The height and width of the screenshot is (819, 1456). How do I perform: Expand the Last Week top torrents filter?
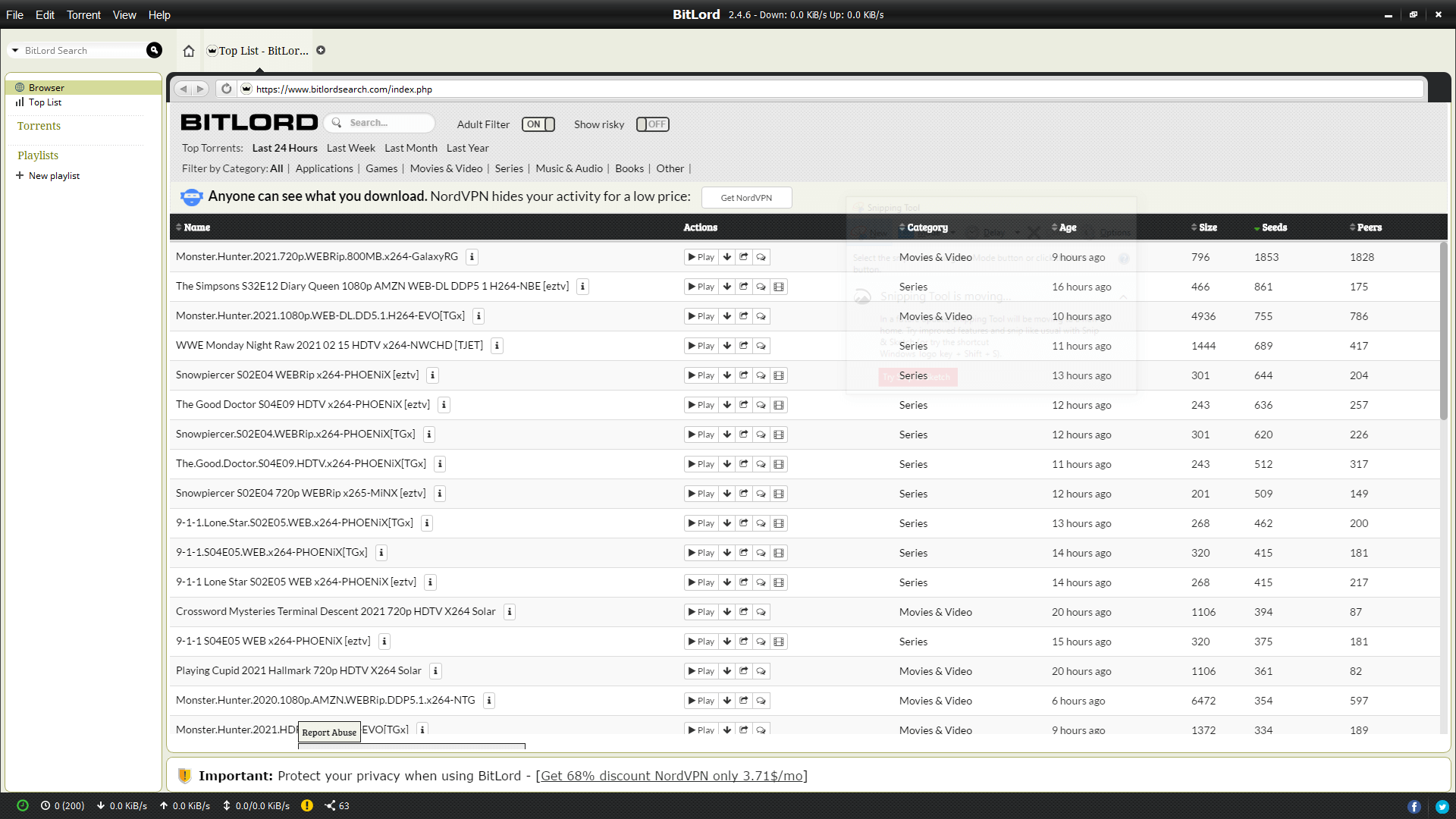(x=350, y=147)
